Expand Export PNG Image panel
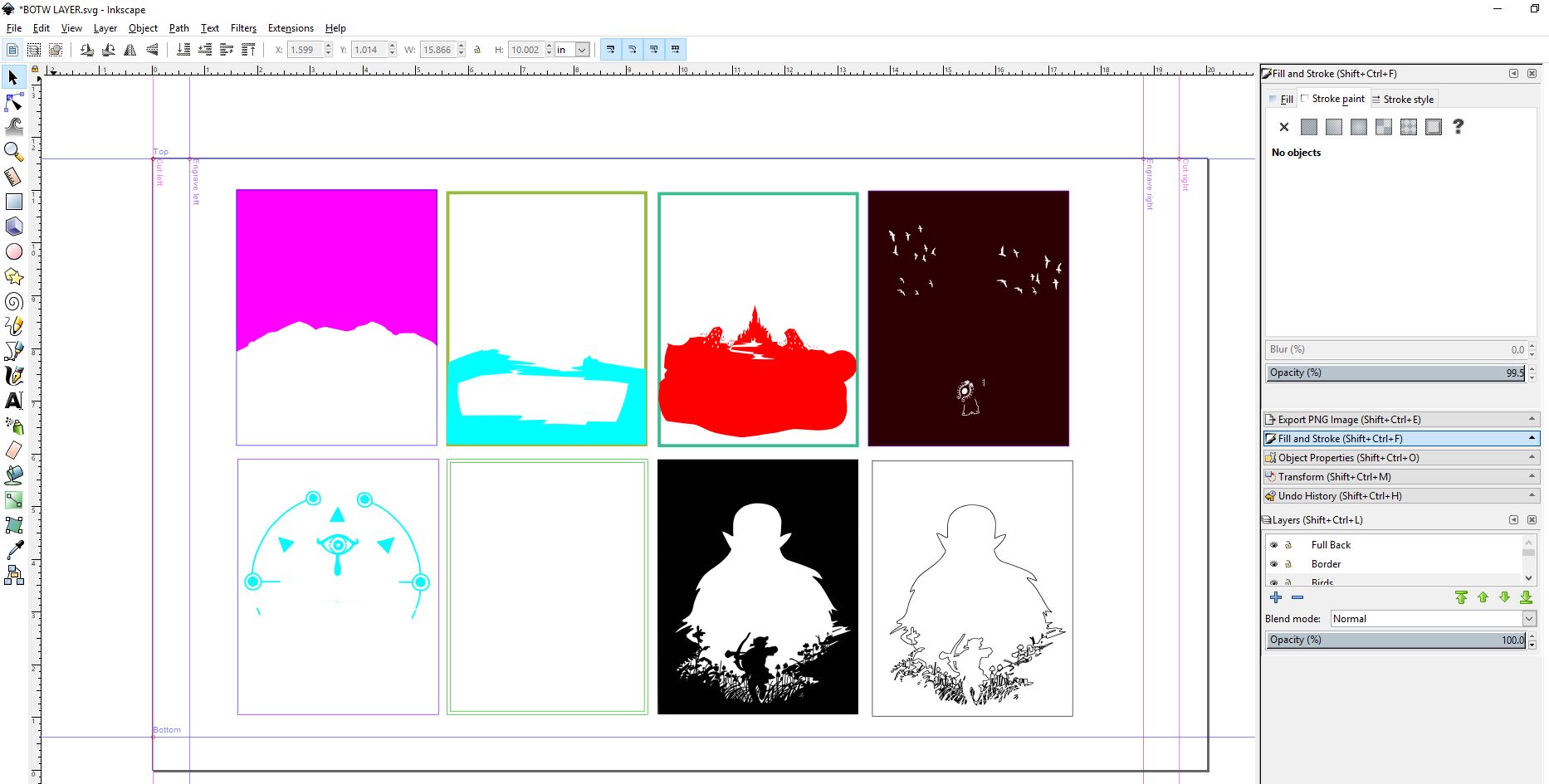Image resolution: width=1549 pixels, height=784 pixels. (x=1401, y=419)
